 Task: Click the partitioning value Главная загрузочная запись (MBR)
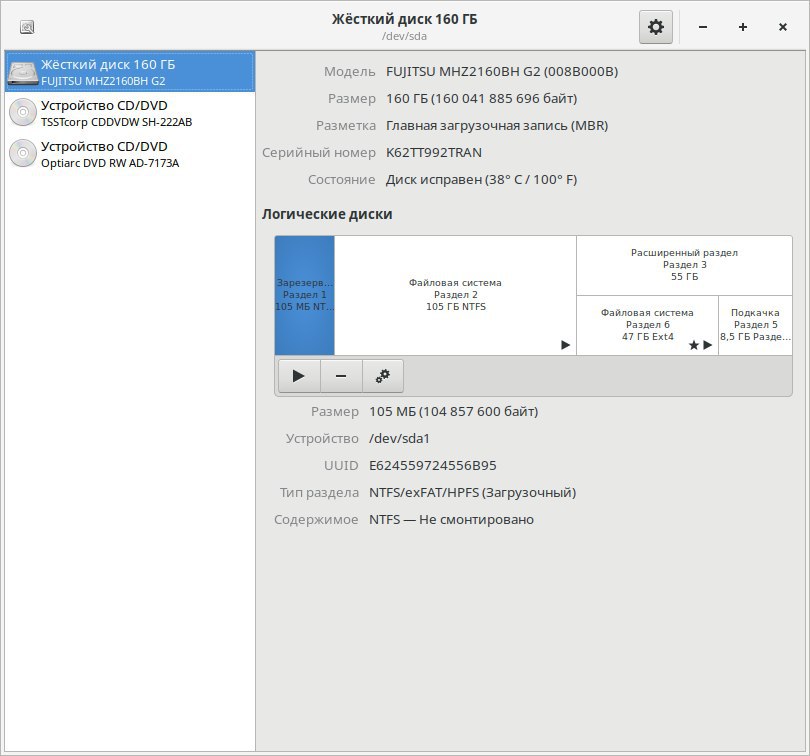pos(497,126)
